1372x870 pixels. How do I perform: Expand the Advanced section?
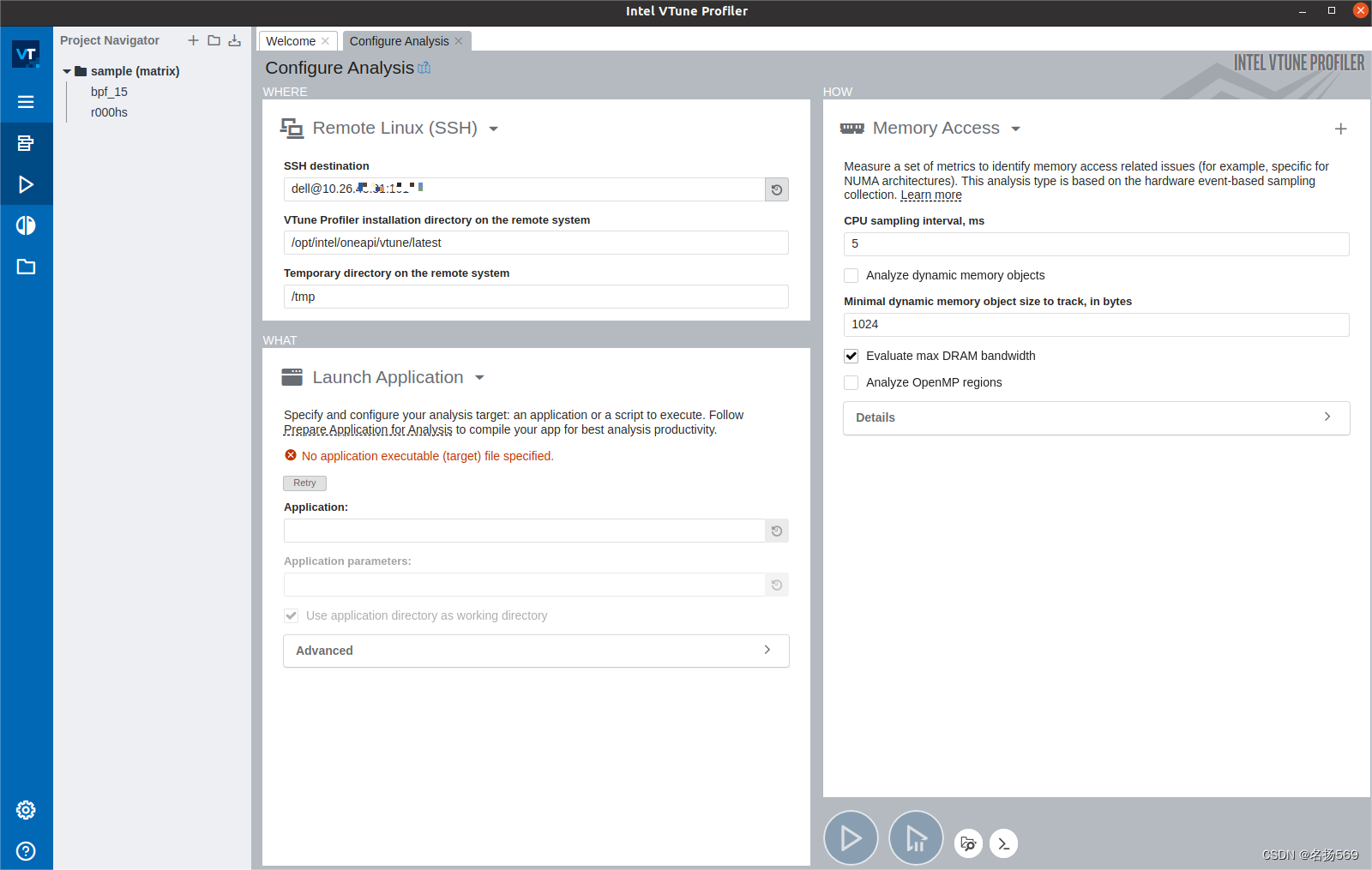pos(536,651)
